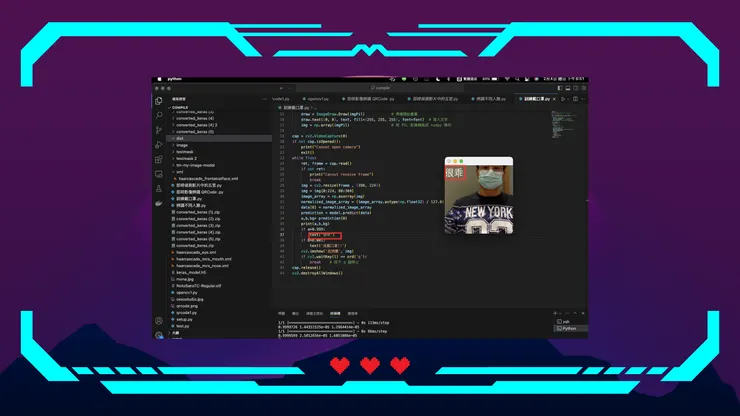The image size is (740, 416).
Task: Open the Extensions view
Action: [159, 159]
